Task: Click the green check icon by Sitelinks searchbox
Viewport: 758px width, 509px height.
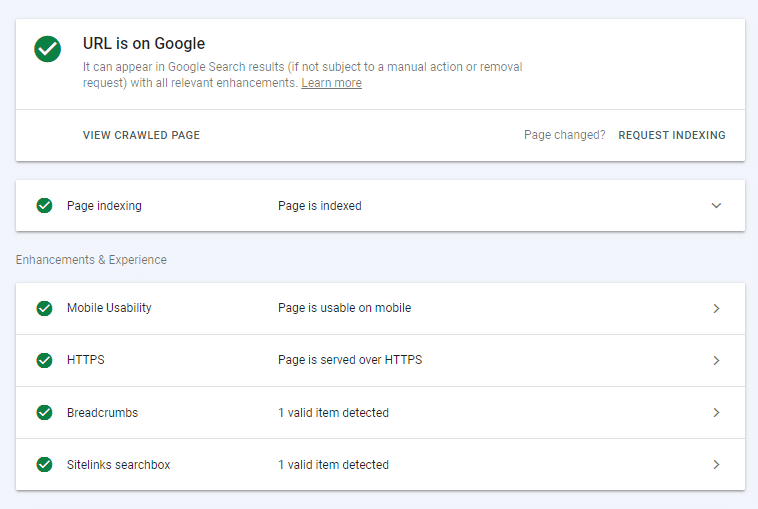Action: [44, 464]
